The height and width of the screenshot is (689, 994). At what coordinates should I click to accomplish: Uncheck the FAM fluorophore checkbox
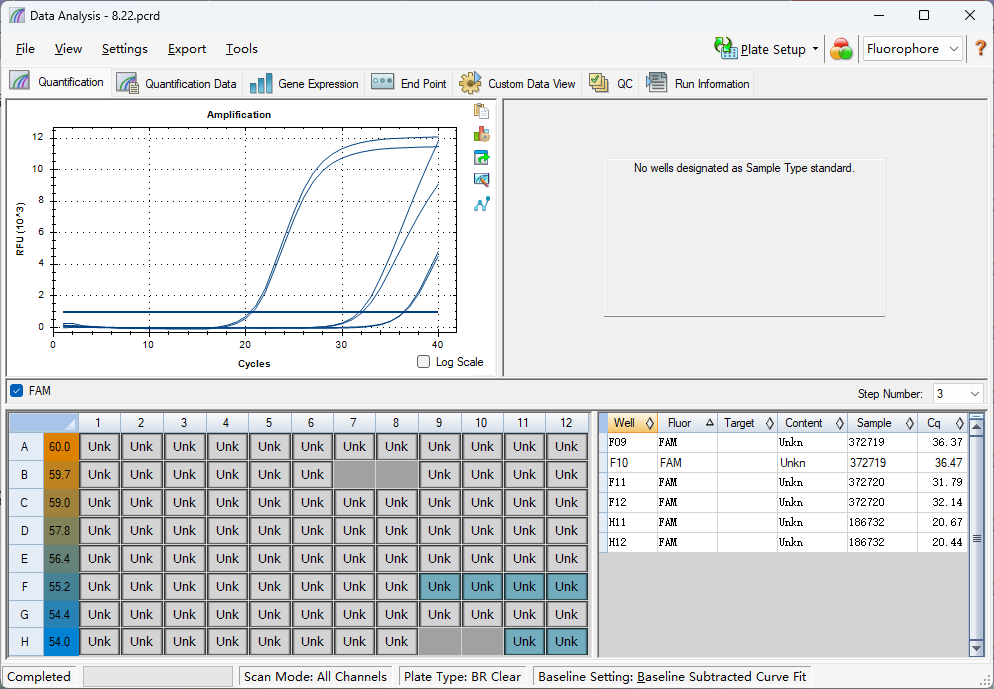tap(16, 390)
